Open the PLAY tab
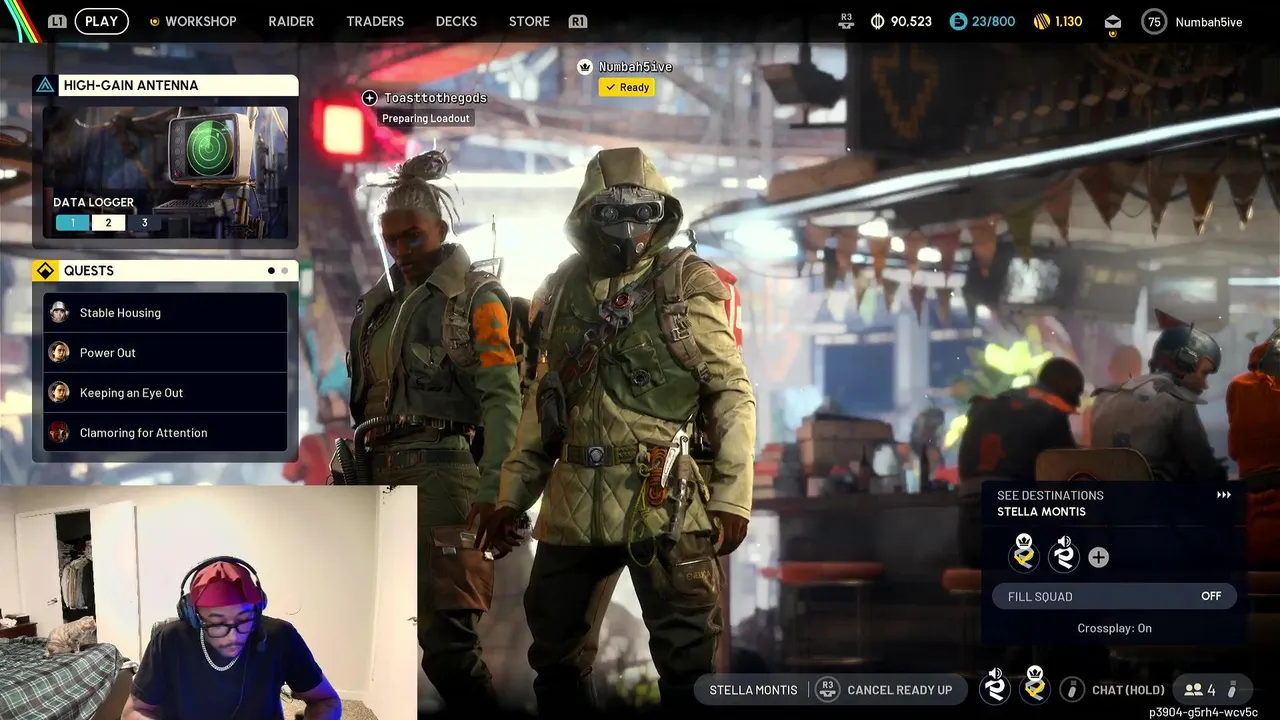 tap(101, 21)
